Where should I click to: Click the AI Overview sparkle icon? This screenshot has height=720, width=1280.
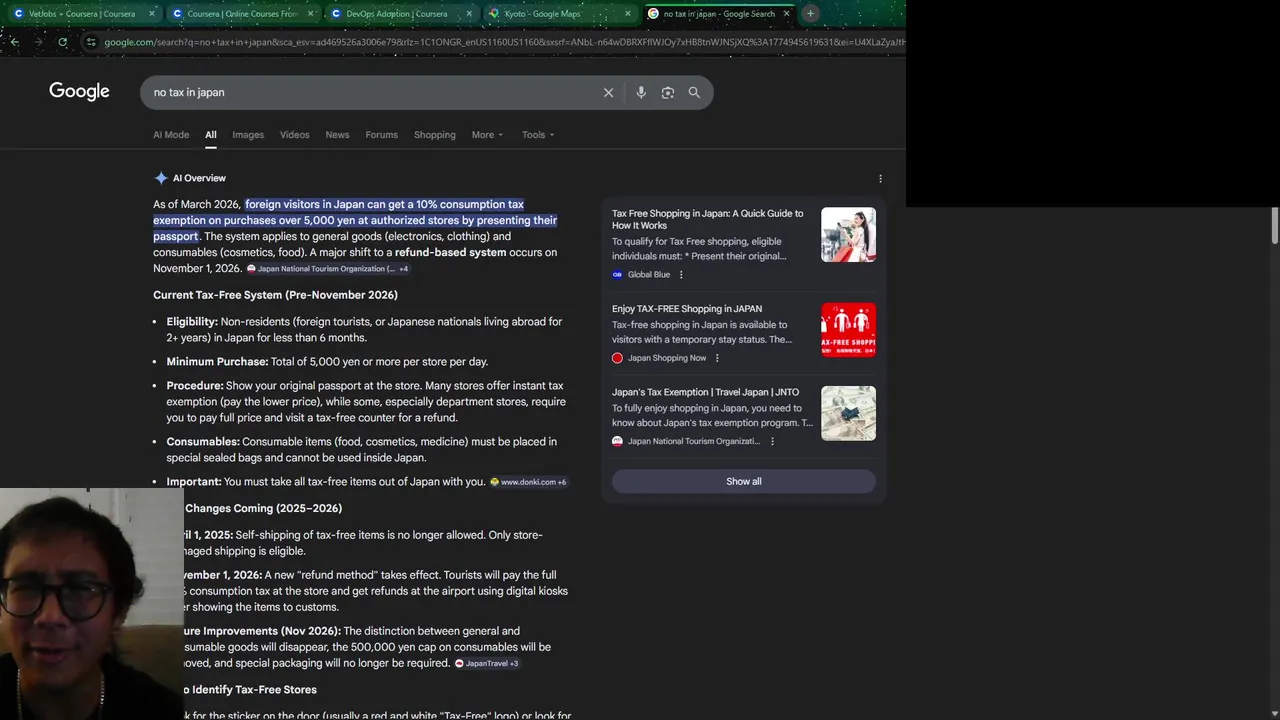[161, 178]
